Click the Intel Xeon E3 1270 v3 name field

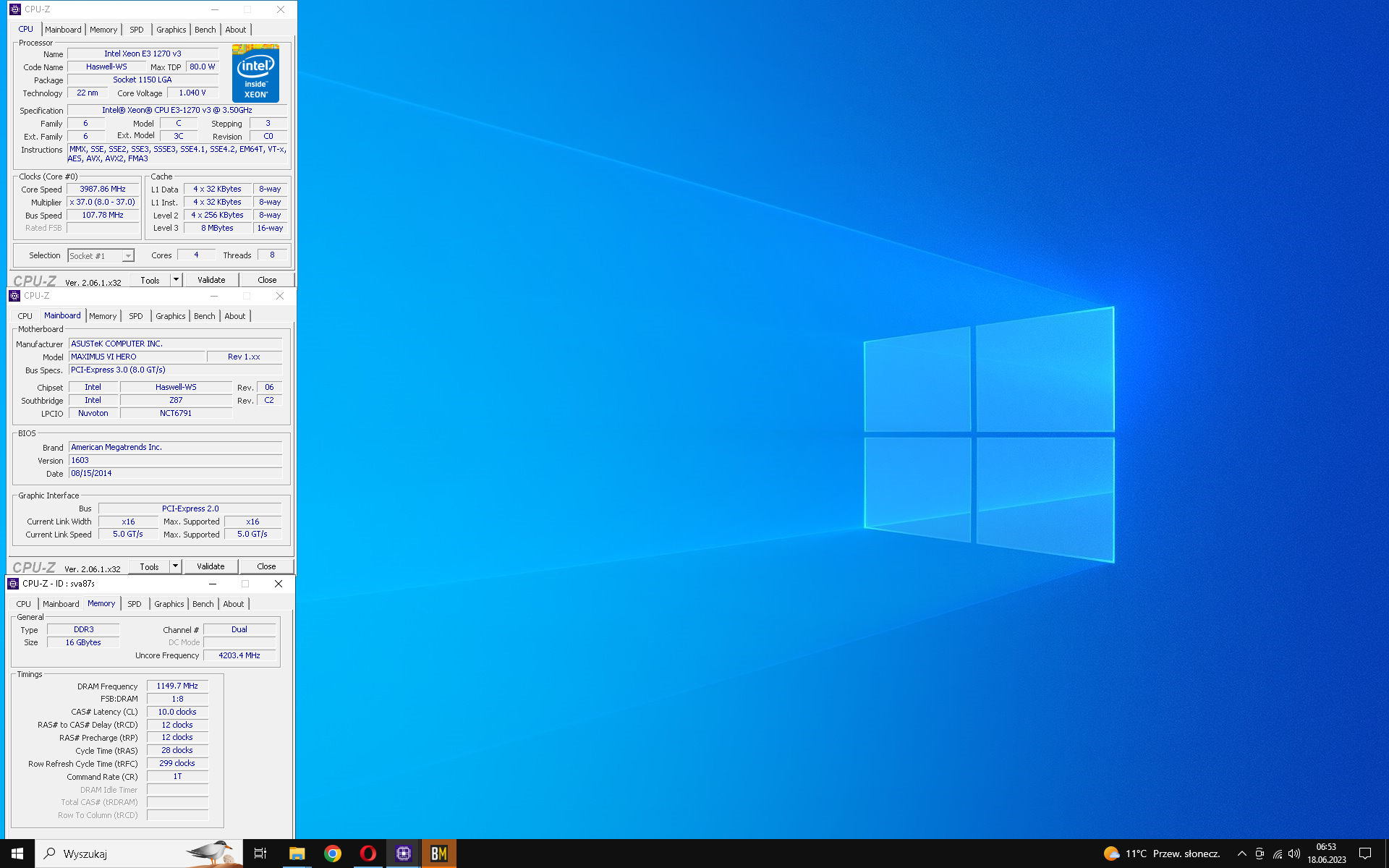coord(143,54)
